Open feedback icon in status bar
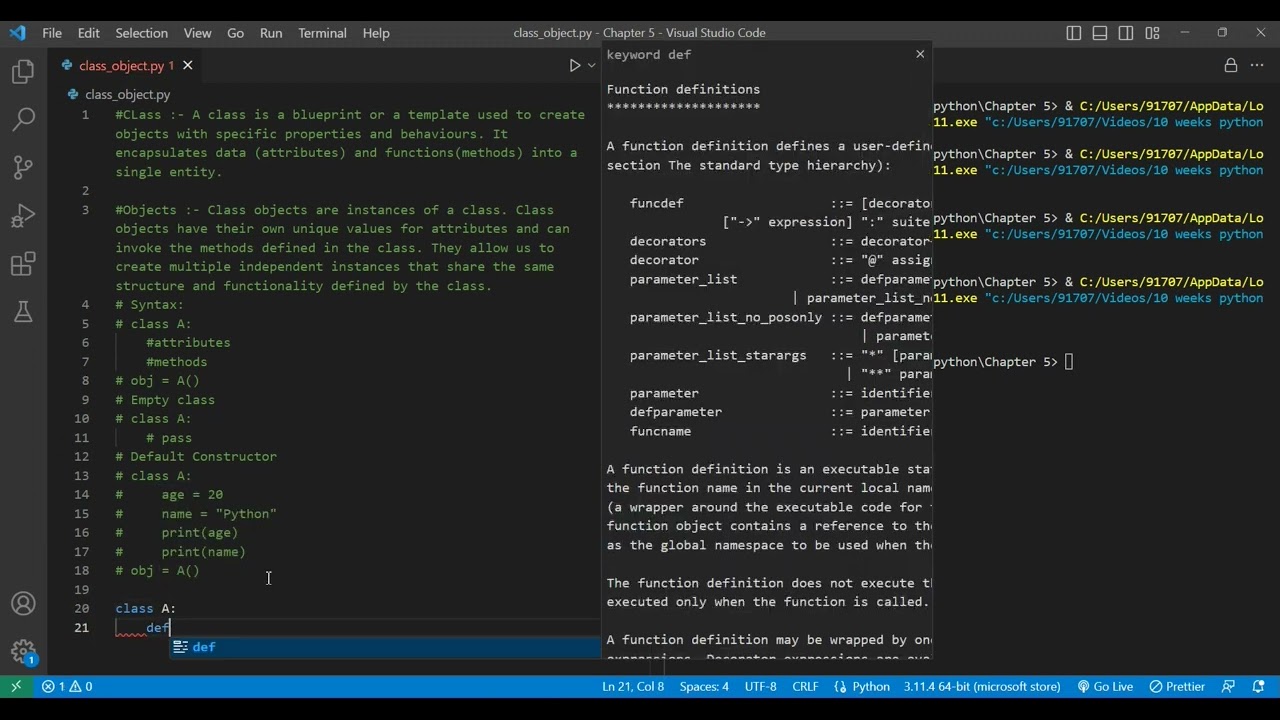 1230,687
